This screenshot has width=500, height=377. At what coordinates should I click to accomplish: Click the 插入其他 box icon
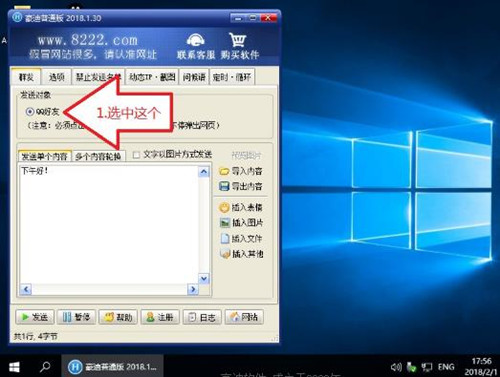tap(225, 254)
